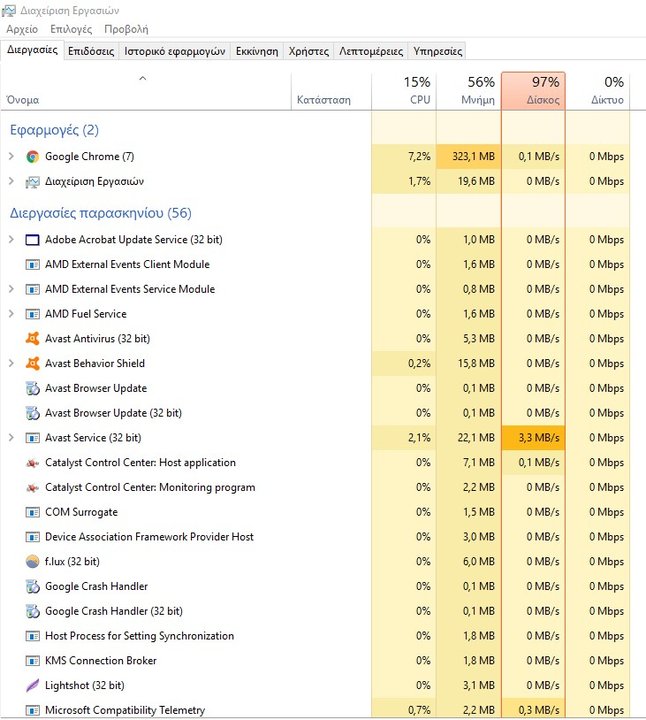This screenshot has width=646, height=720.
Task: Click the Adobe Acrobat Update Service icon
Action: click(32, 240)
